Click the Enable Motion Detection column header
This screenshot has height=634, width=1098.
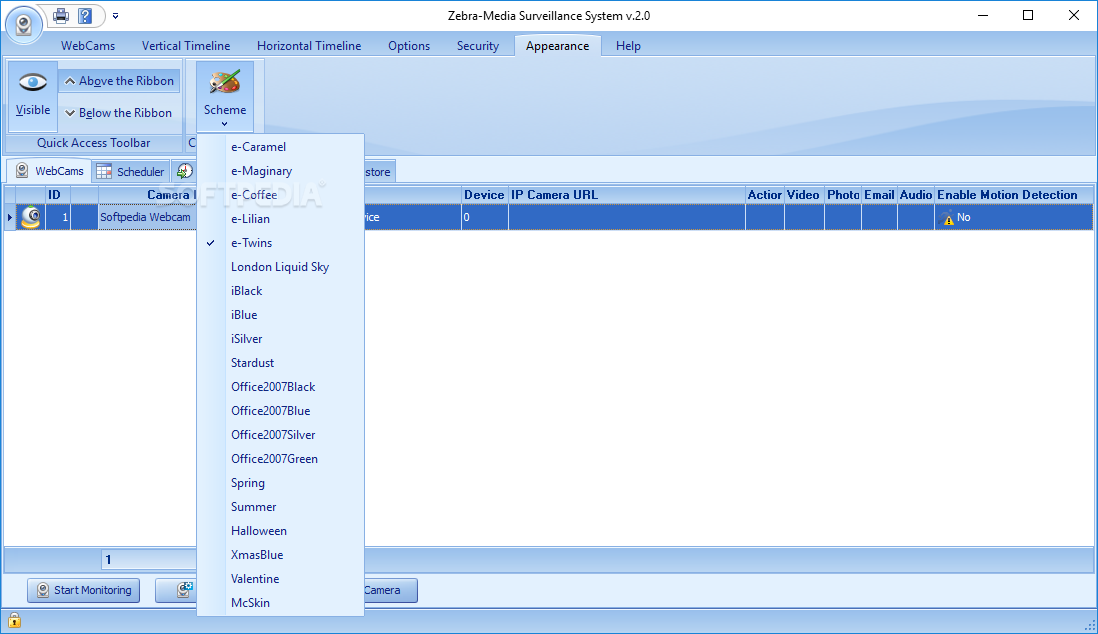(x=1013, y=195)
